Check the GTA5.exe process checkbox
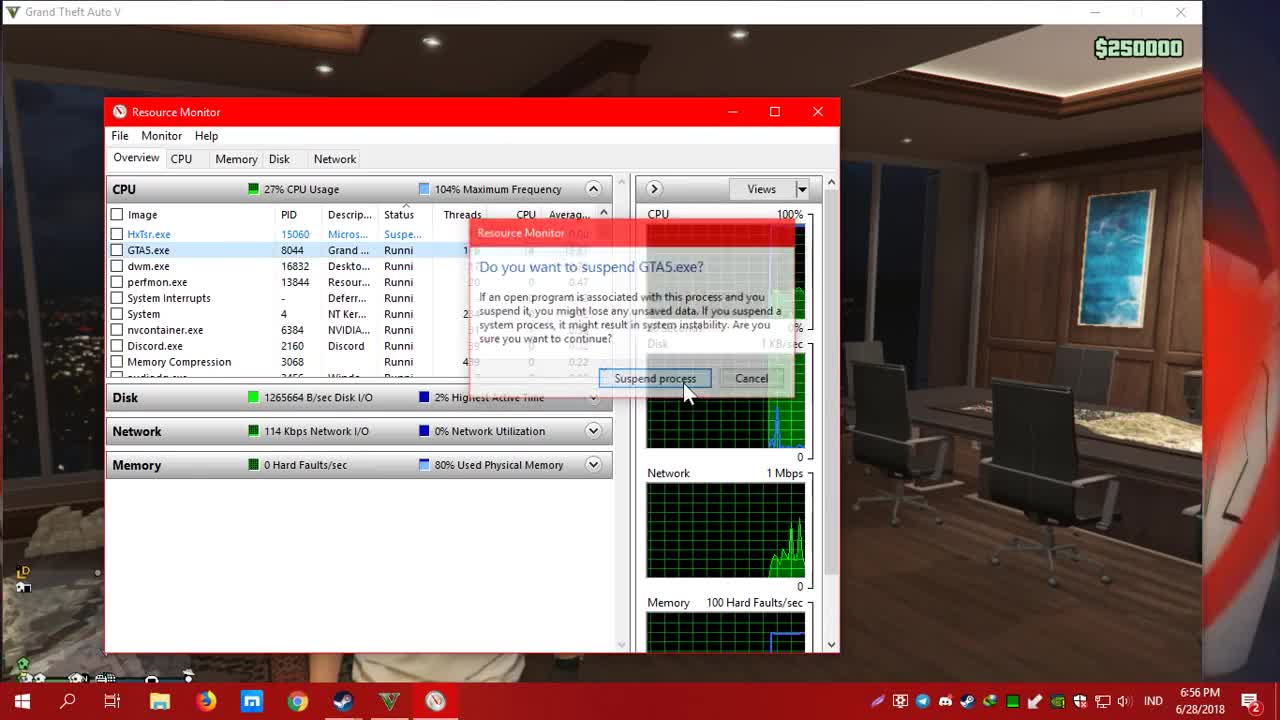The height and width of the screenshot is (720, 1280). pyautogui.click(x=117, y=250)
